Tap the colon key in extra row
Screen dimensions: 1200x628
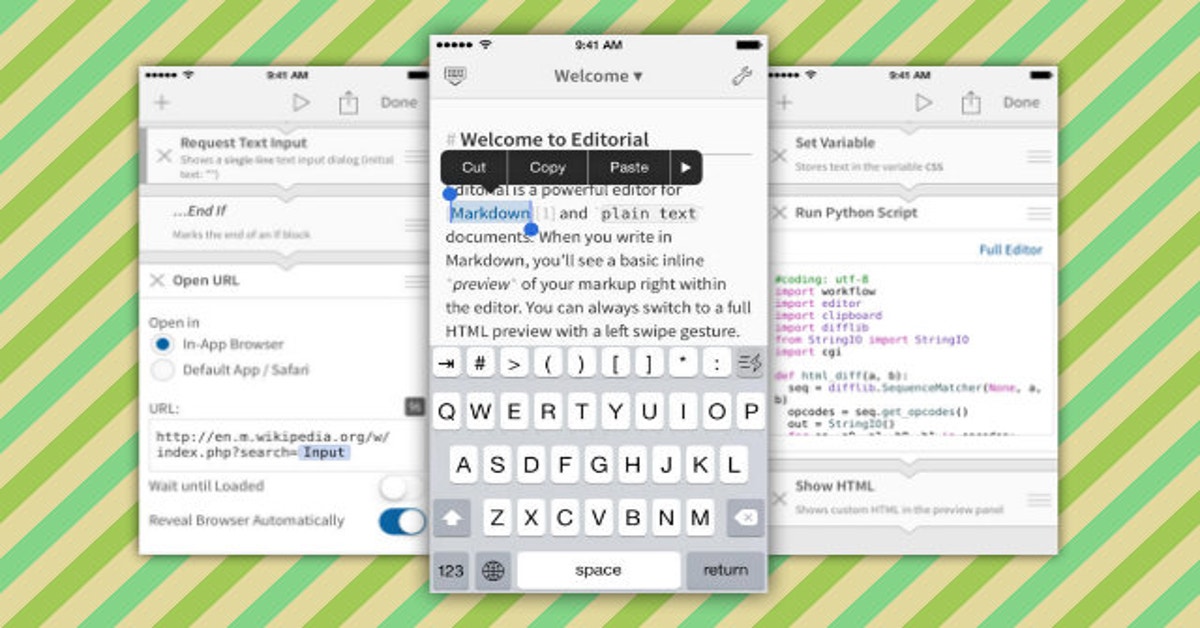coord(716,364)
